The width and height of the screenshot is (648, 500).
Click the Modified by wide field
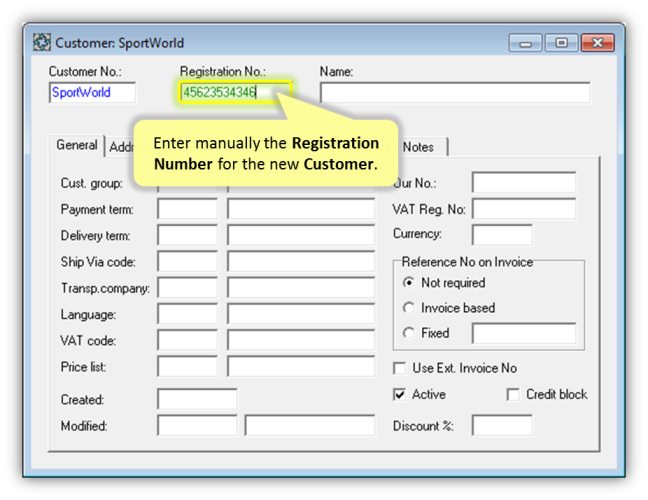point(310,426)
